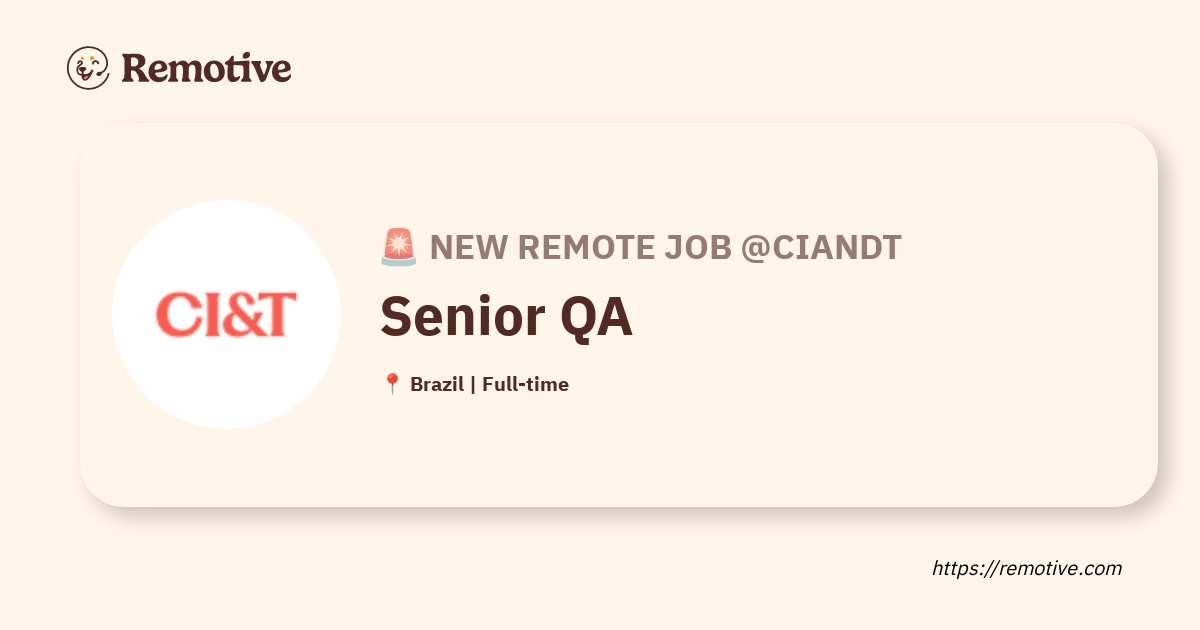Click the pipe separator after Brazil
The width and height of the screenshot is (1200, 630).
click(473, 384)
